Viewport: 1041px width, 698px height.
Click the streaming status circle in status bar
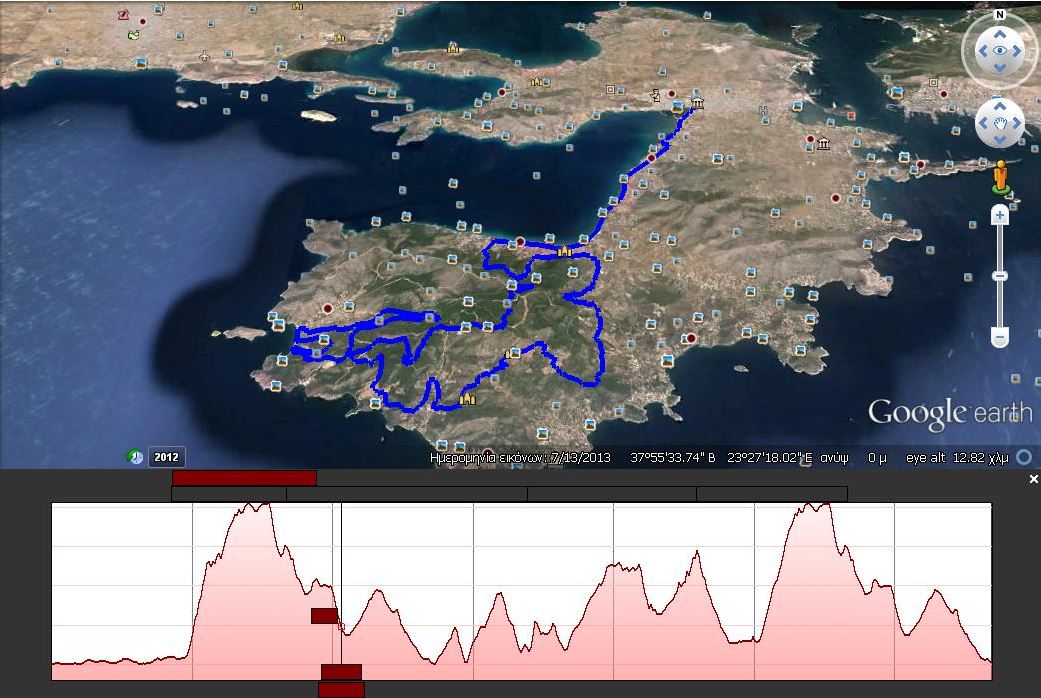pyautogui.click(x=1024, y=457)
